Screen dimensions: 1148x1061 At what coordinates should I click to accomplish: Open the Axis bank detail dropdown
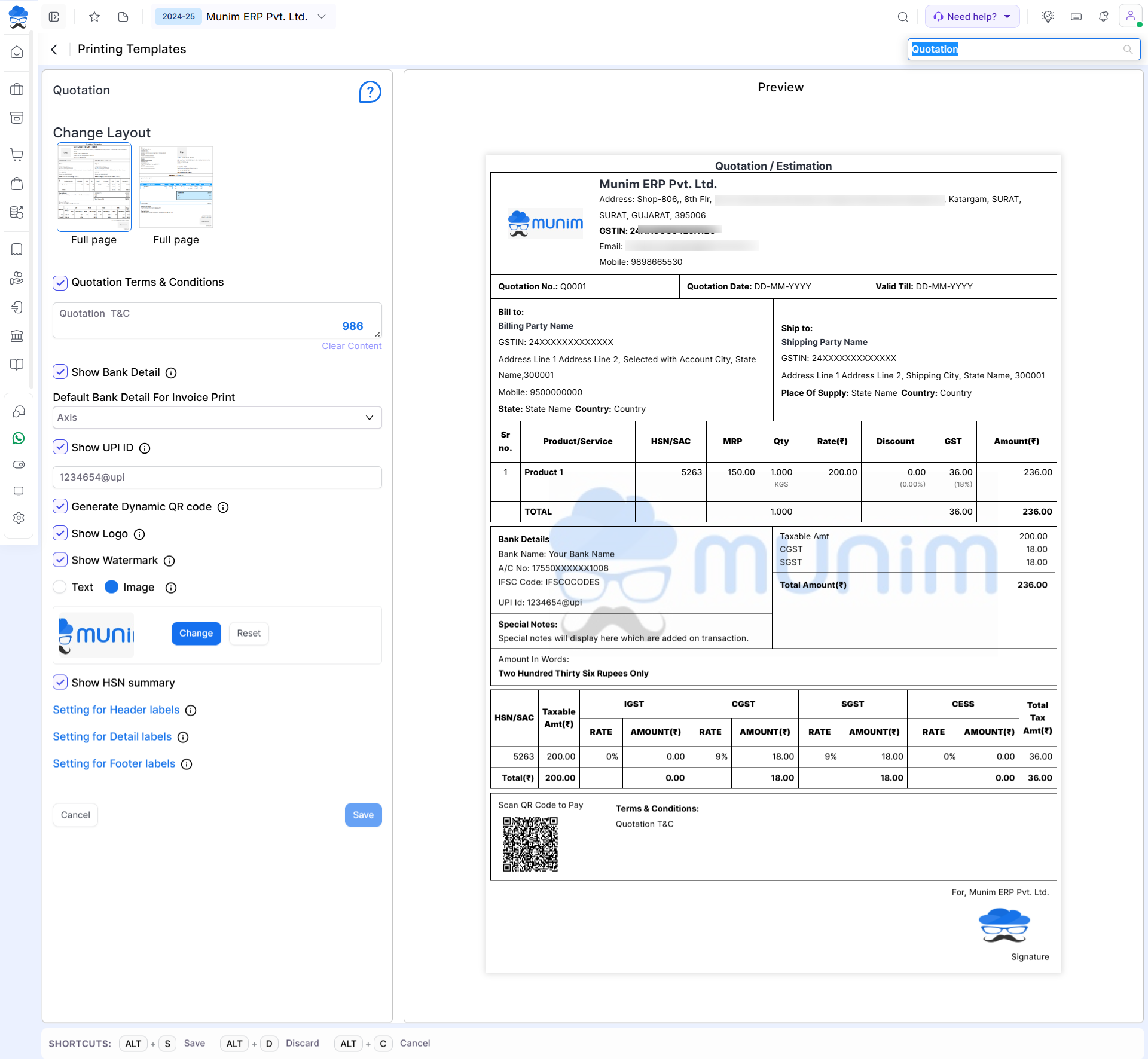click(x=217, y=418)
